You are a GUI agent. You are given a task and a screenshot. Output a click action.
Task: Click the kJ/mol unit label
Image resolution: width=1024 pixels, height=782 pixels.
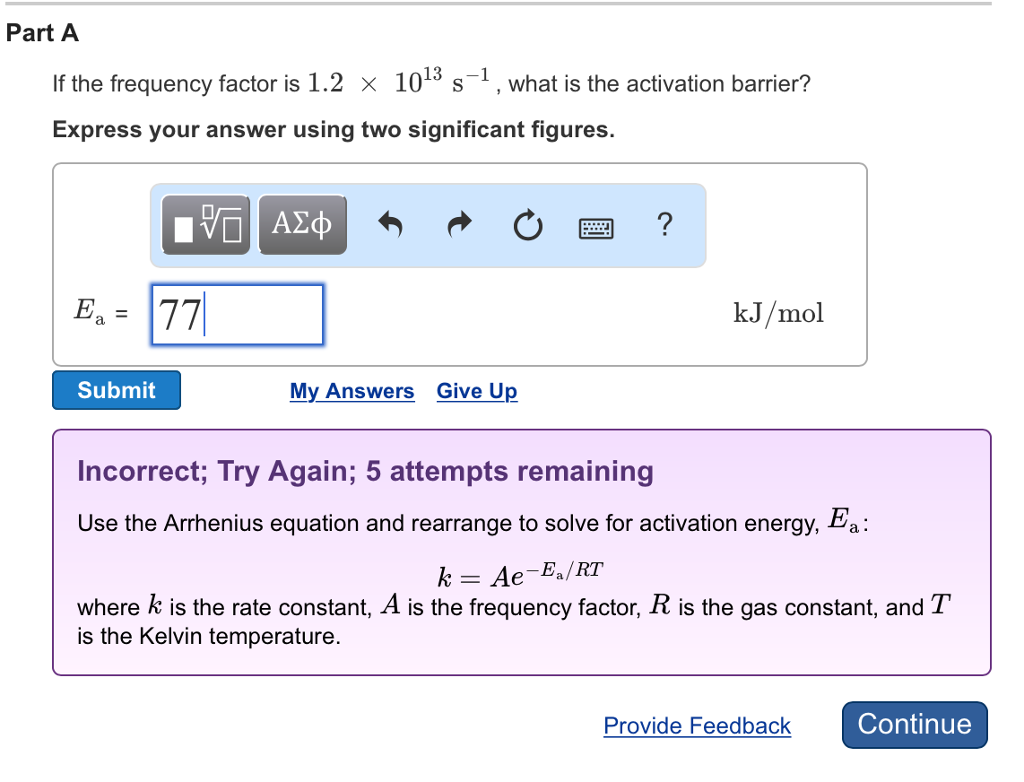point(778,312)
